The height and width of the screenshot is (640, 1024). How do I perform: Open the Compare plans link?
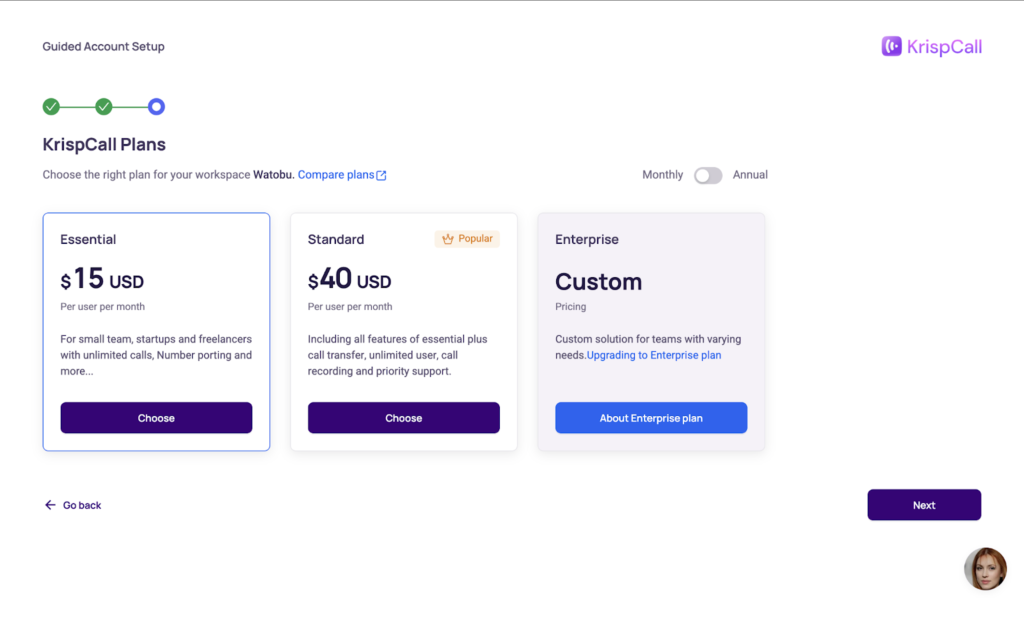click(x=336, y=175)
